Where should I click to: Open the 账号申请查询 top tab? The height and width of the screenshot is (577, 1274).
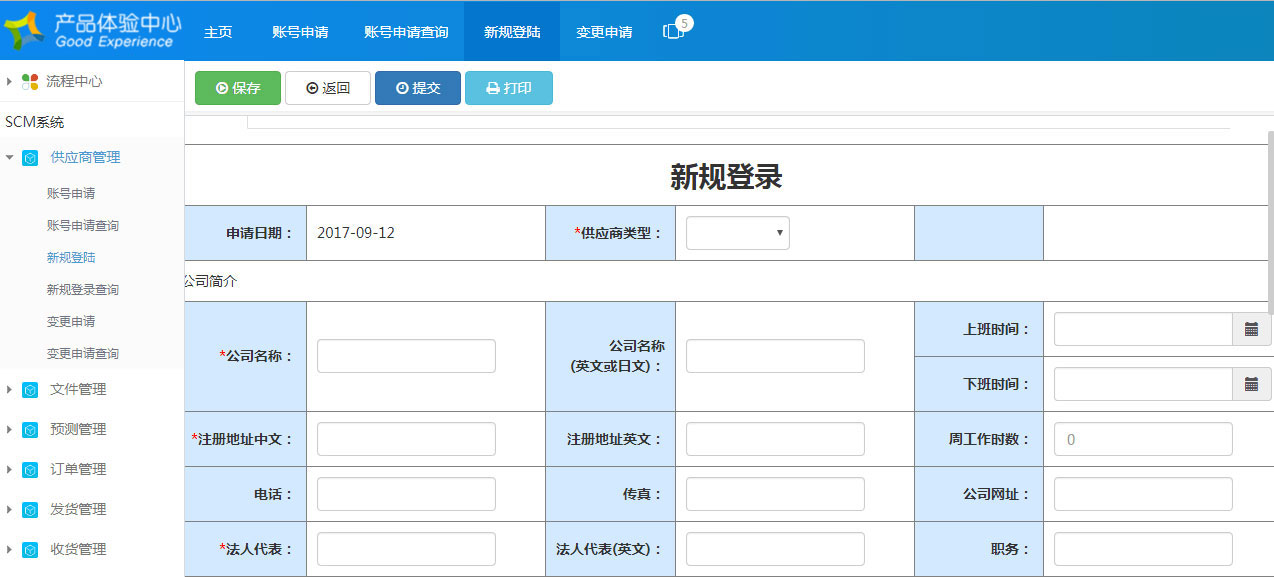406,31
